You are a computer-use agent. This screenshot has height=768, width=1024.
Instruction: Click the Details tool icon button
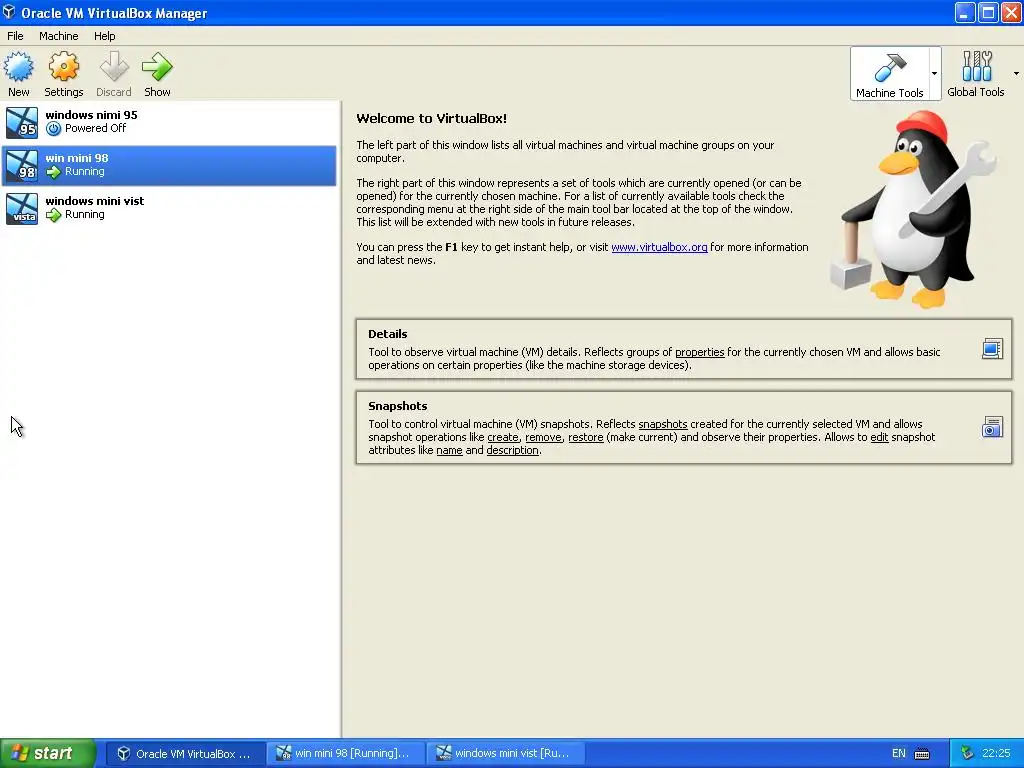point(992,349)
